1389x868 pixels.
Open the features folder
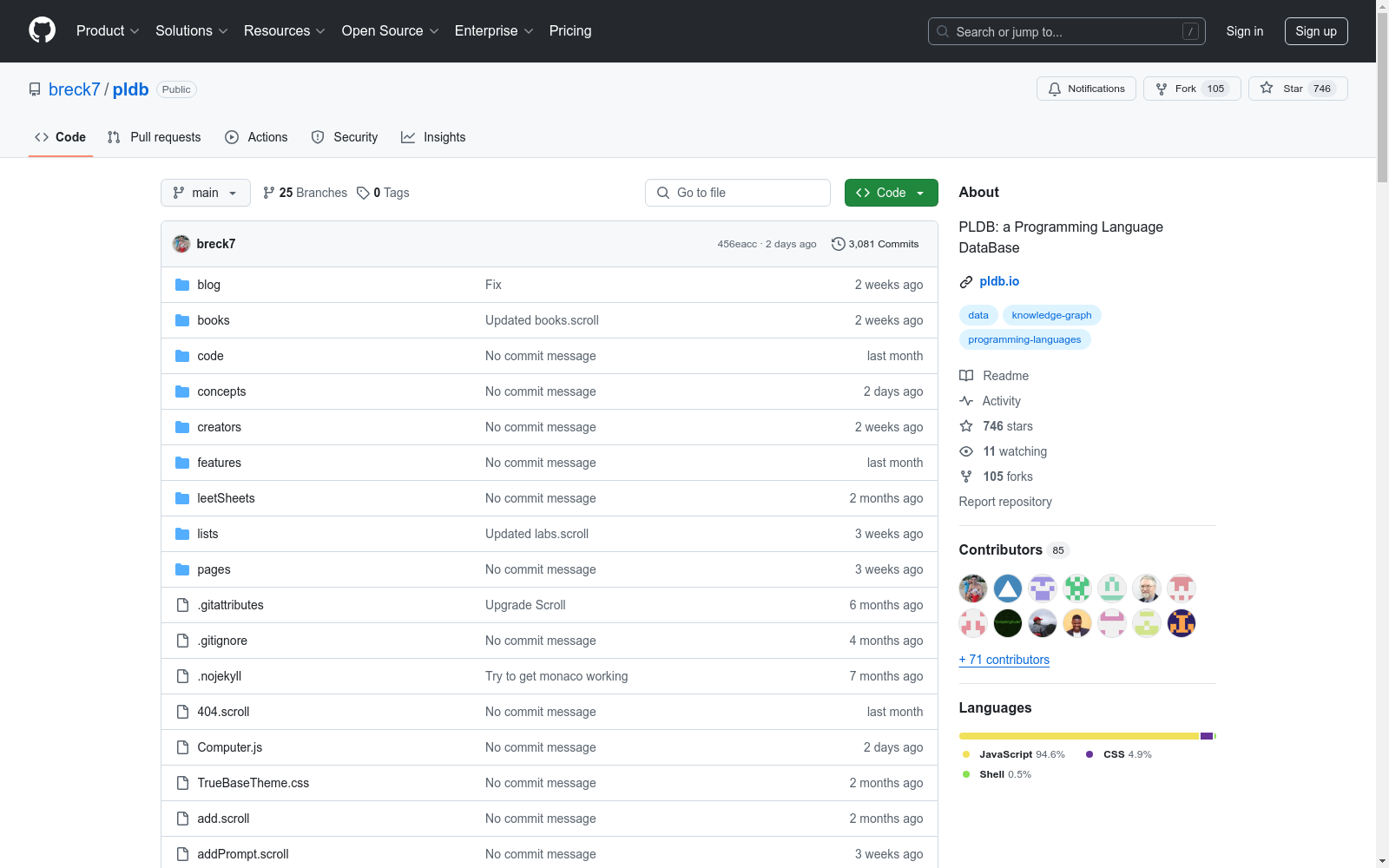click(x=220, y=463)
